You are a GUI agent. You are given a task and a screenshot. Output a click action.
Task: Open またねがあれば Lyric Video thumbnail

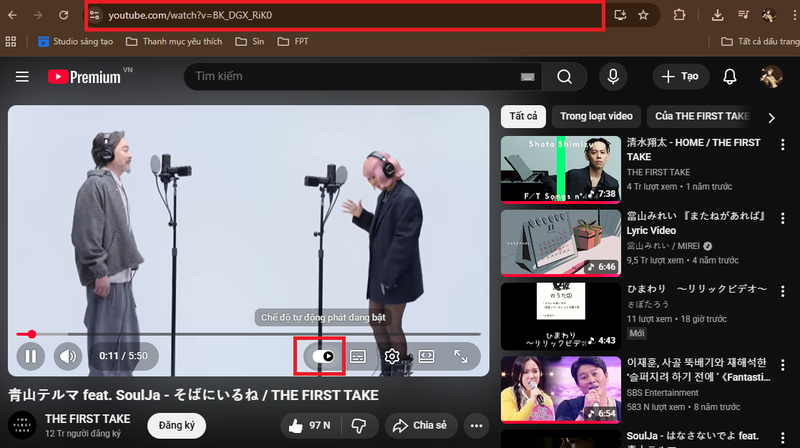(x=561, y=243)
